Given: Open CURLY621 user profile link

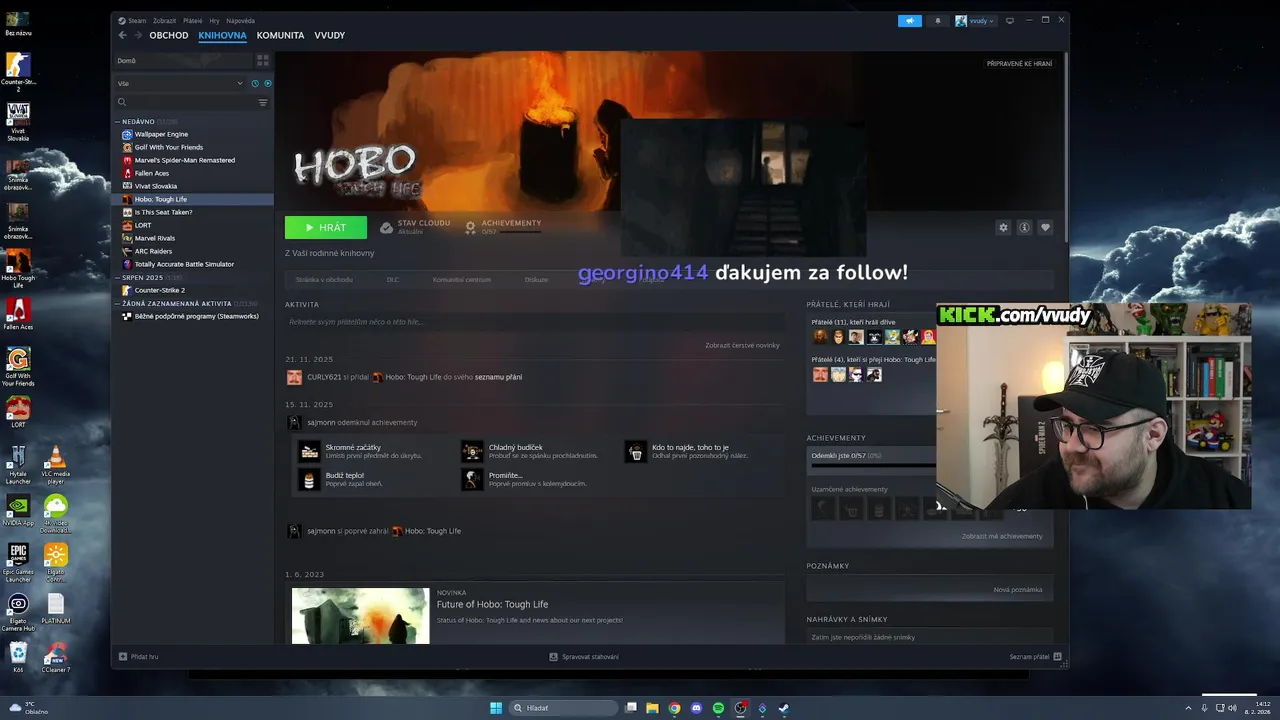Looking at the screenshot, I should coord(324,377).
